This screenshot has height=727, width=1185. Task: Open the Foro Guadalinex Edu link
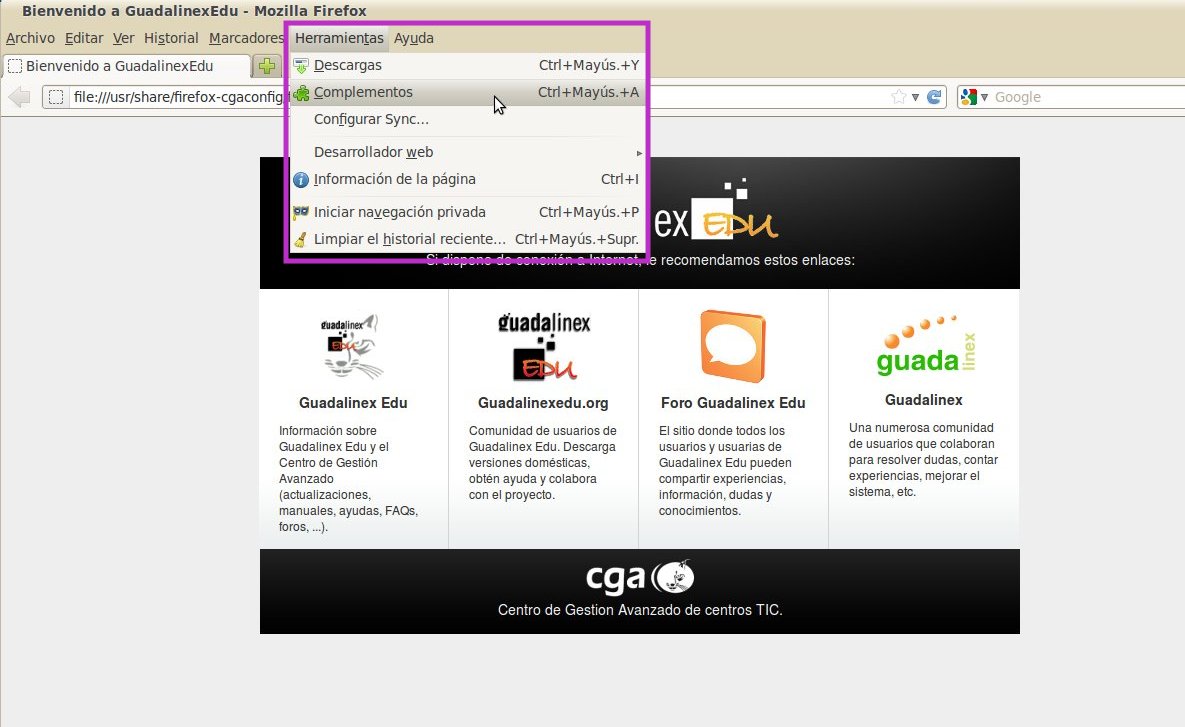(x=733, y=403)
